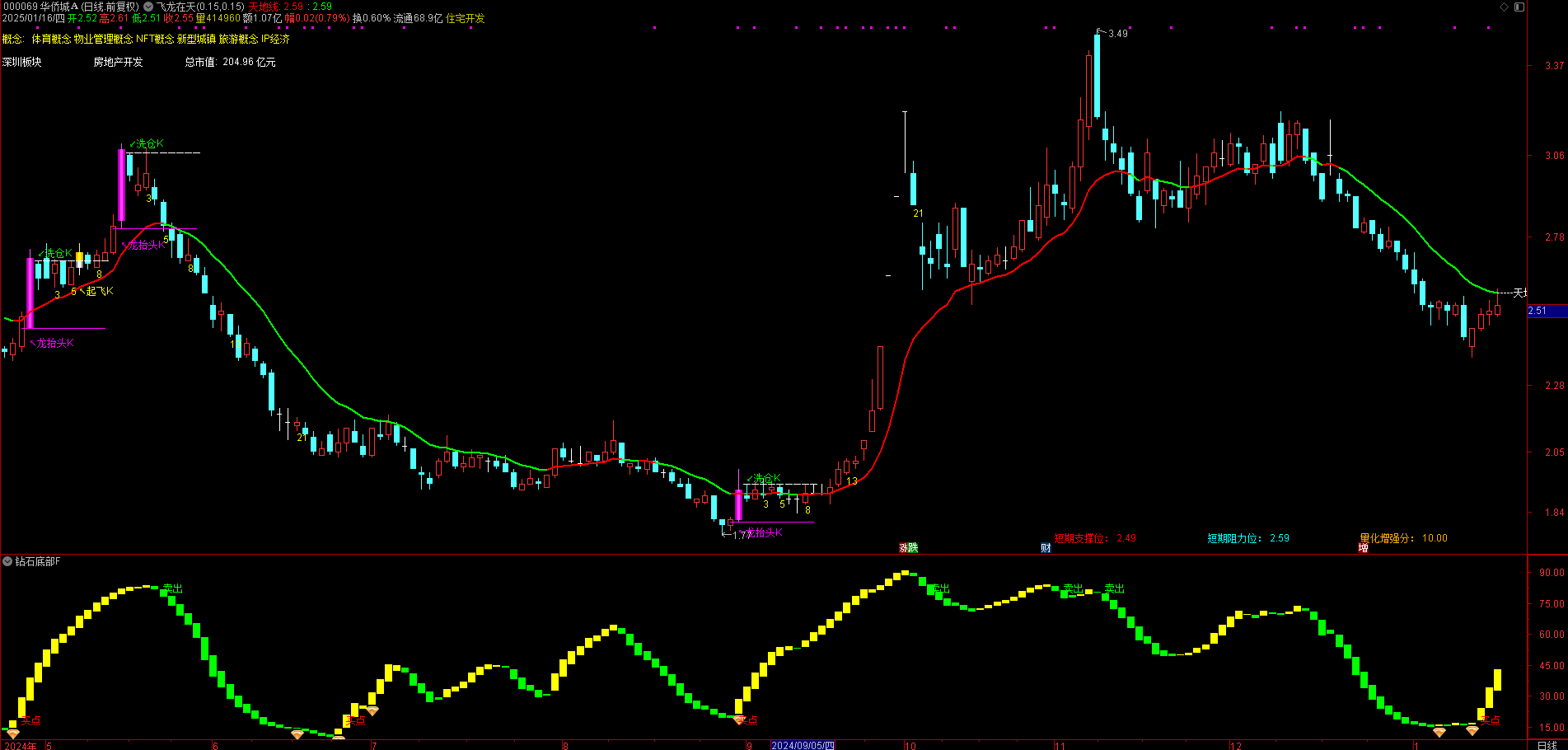This screenshot has width=1568, height=750.
Task: Click the last diamond 买点 marker near January
Action: tap(1472, 730)
